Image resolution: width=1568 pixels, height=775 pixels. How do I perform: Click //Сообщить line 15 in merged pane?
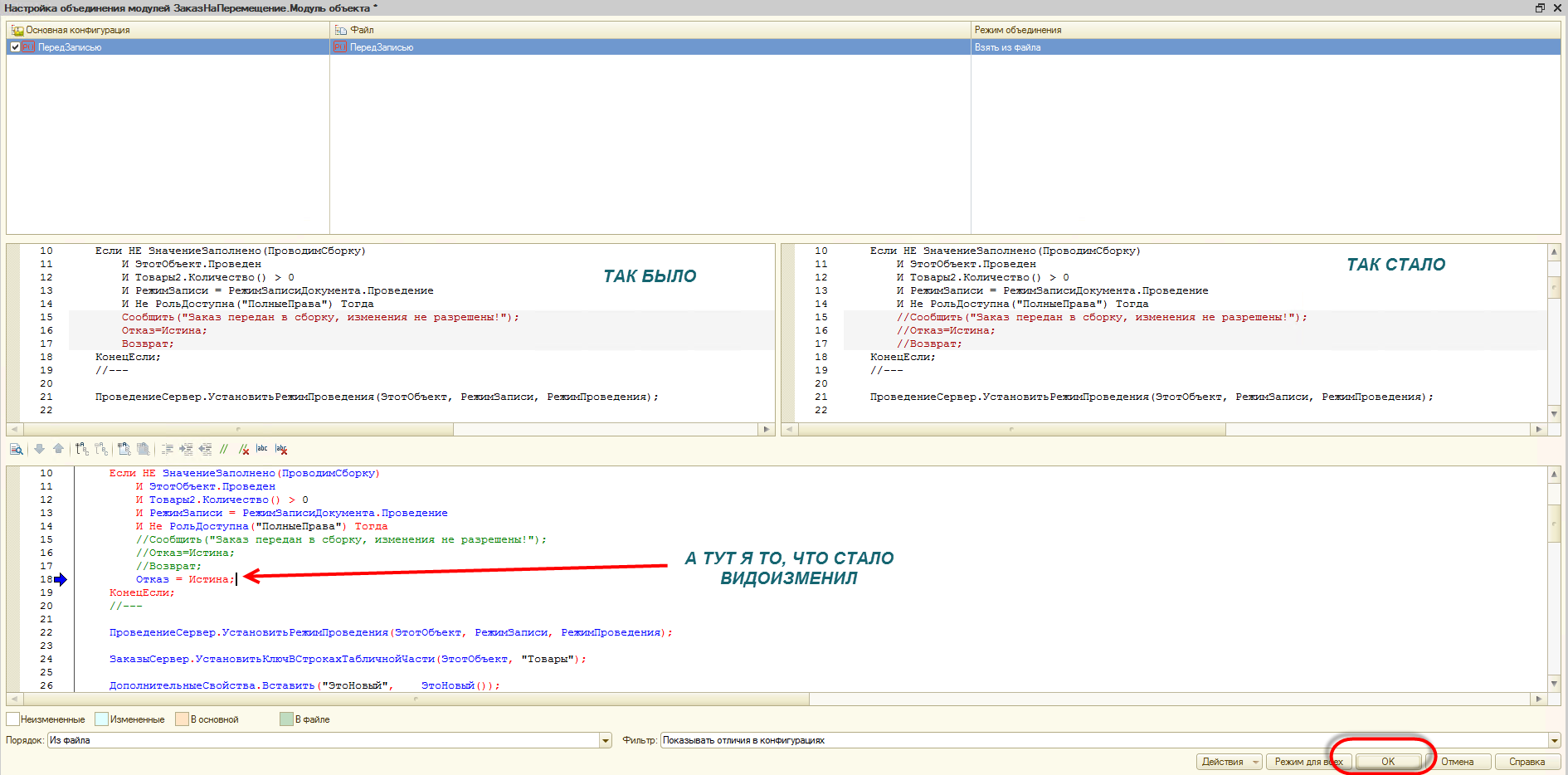click(x=341, y=539)
